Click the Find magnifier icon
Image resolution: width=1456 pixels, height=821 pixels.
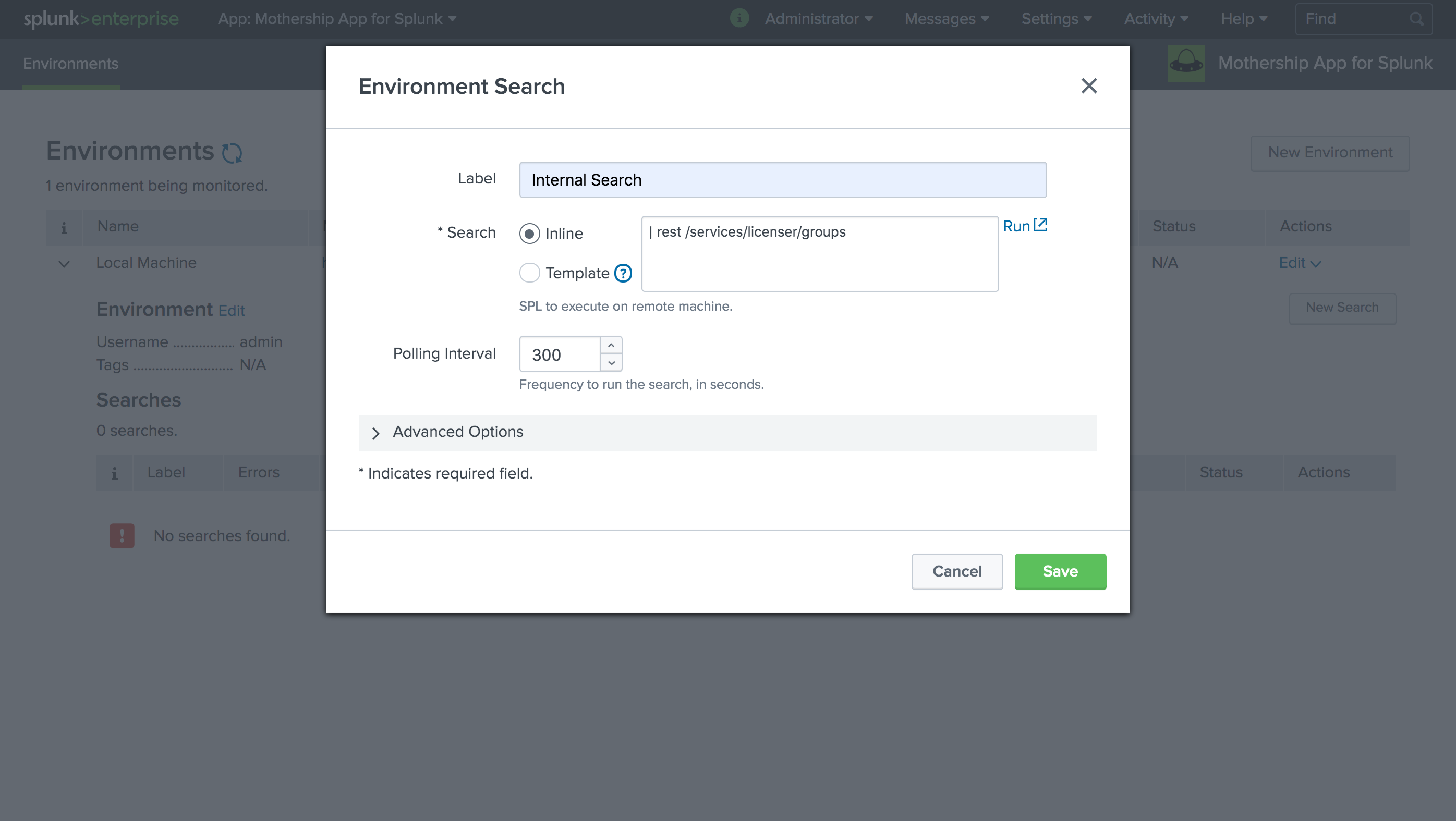tap(1416, 19)
